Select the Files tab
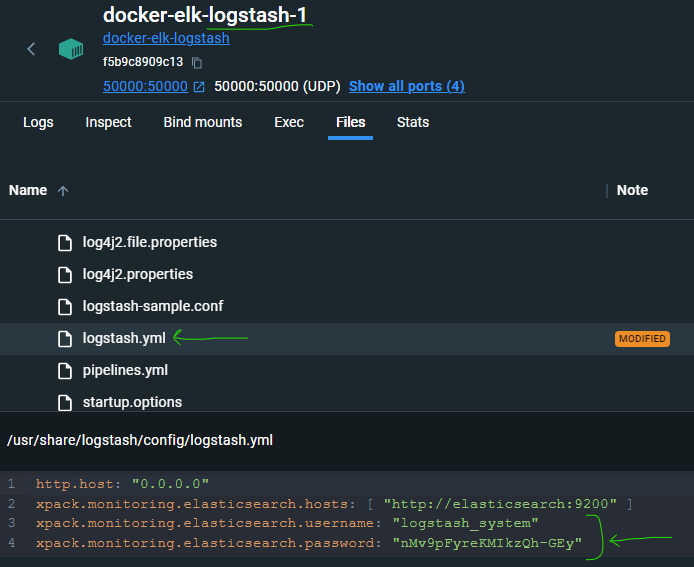The height and width of the screenshot is (567, 694). pyautogui.click(x=351, y=122)
